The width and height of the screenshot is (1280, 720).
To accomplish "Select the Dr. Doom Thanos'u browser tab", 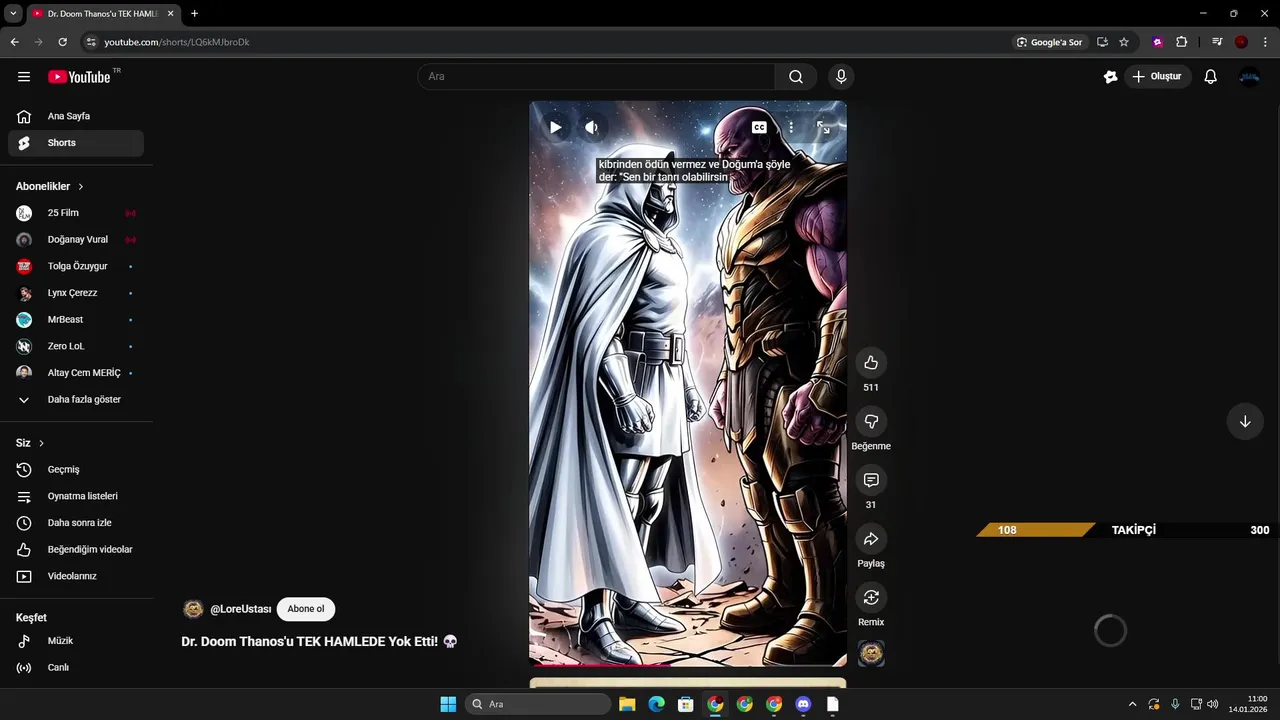I will [103, 13].
